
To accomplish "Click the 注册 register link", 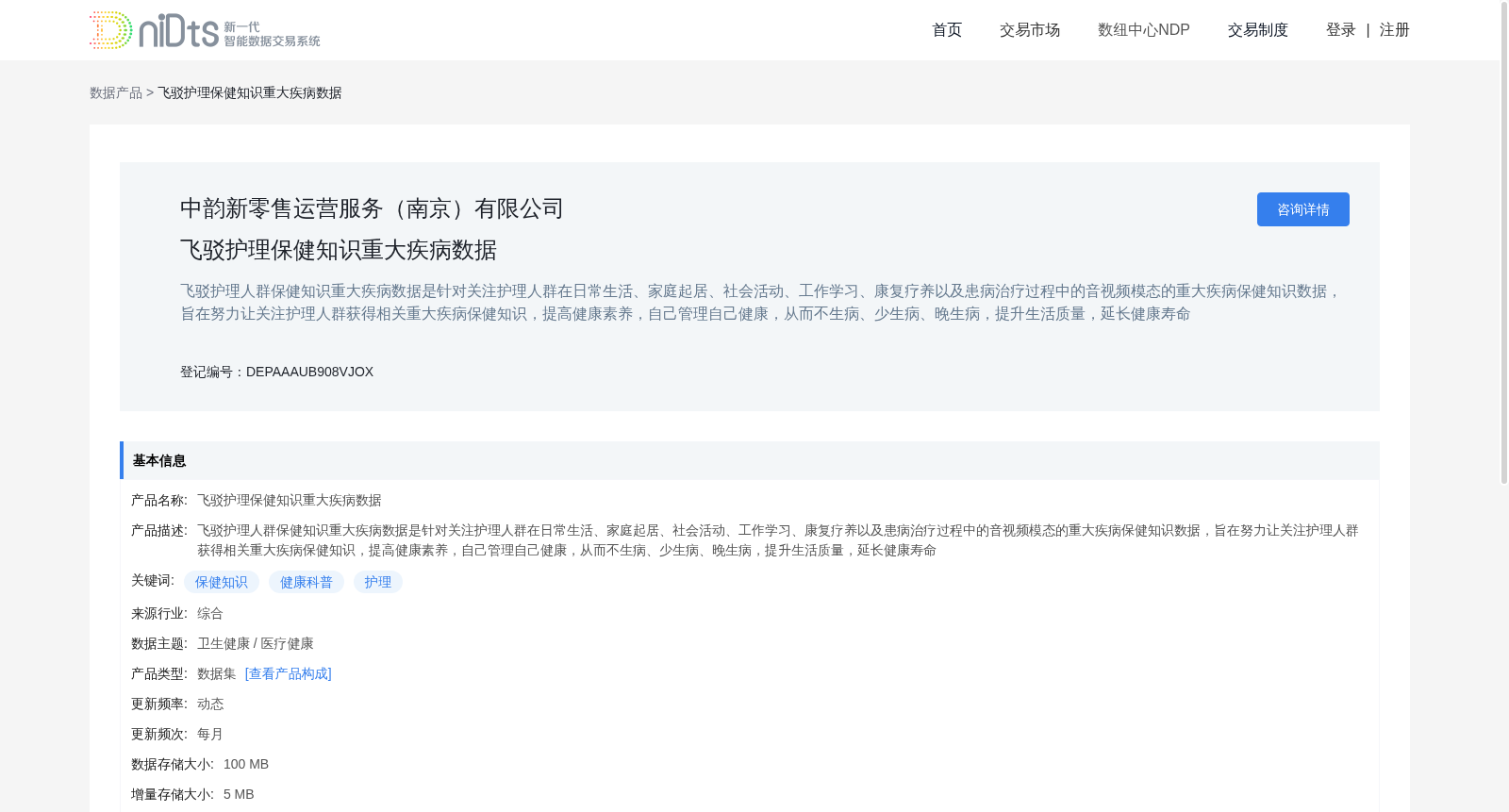I will coord(1395,30).
